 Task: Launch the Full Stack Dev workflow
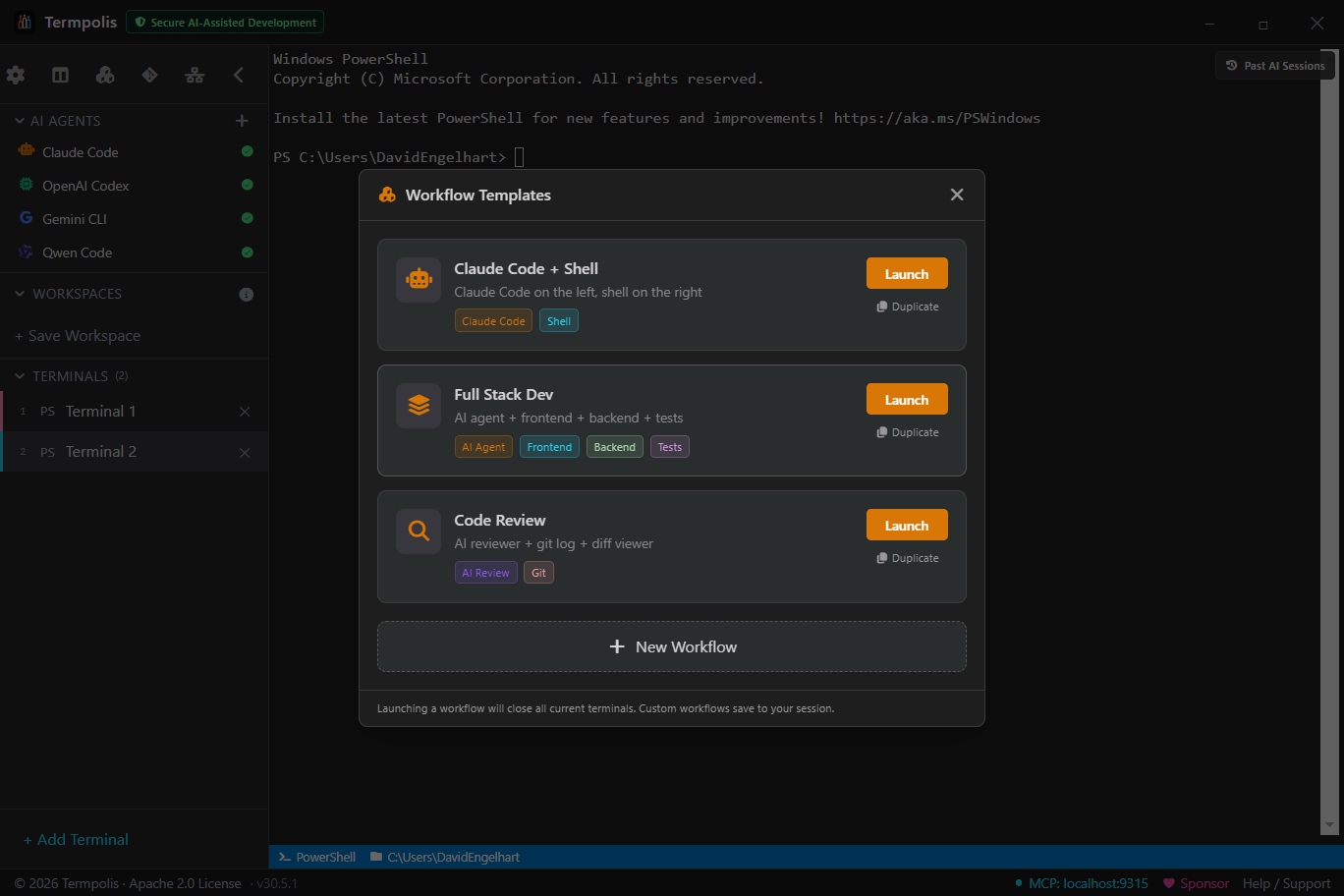coord(907,399)
